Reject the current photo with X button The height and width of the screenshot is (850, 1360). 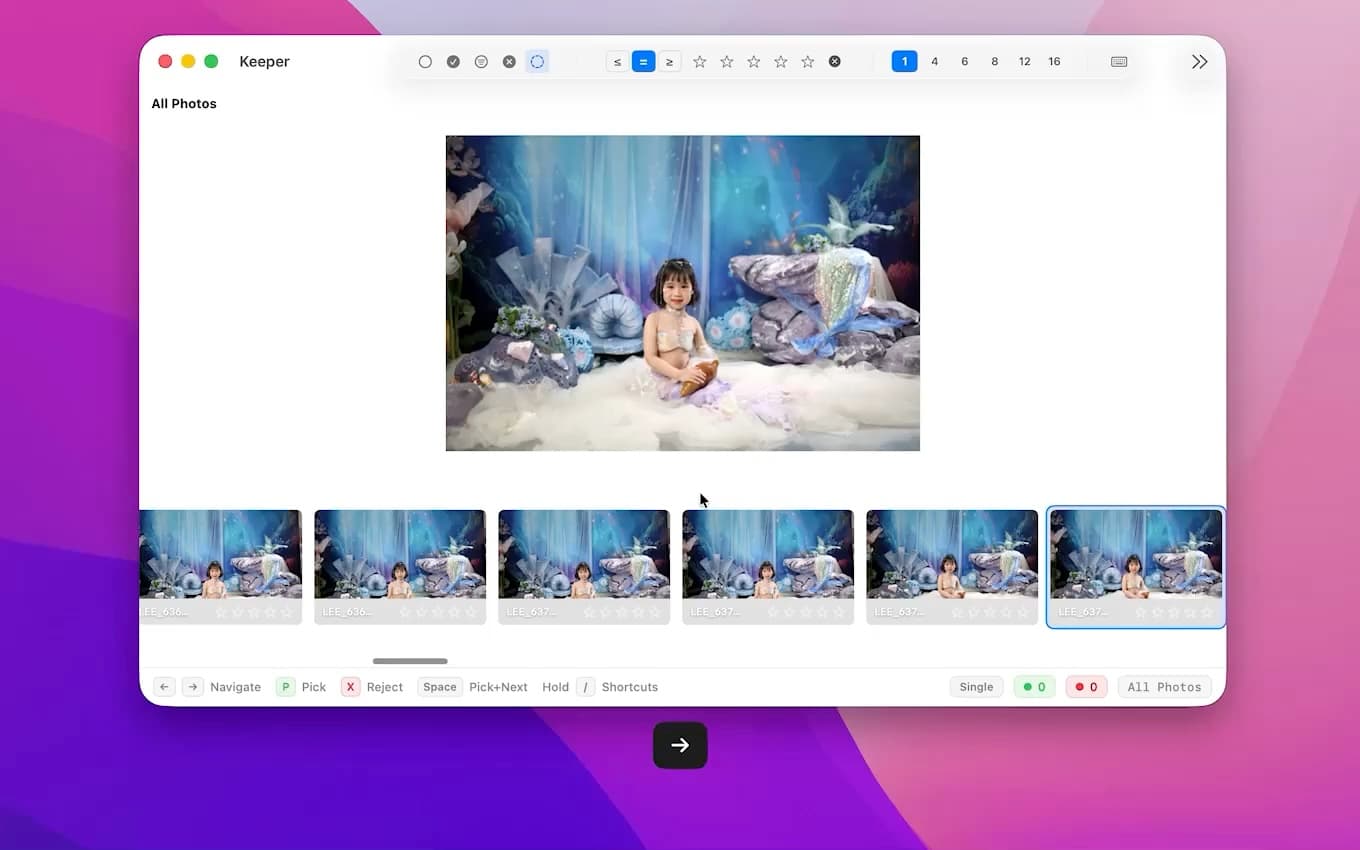[350, 687]
